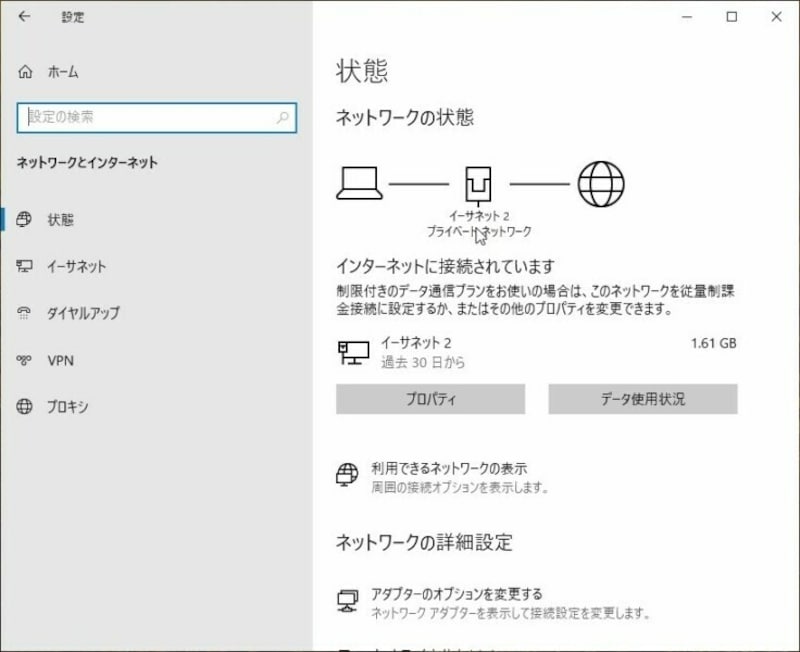Click the ホーム house icon
Viewport: 800px width, 652px height.
(x=23, y=71)
